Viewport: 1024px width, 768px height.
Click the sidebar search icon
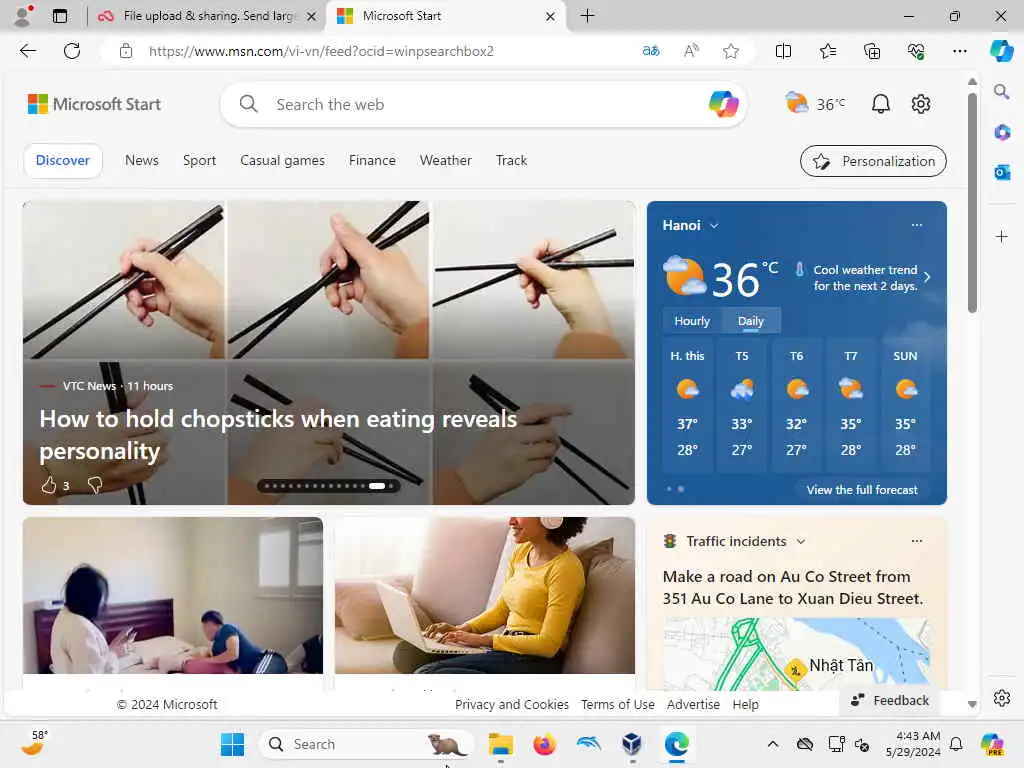click(x=1001, y=91)
